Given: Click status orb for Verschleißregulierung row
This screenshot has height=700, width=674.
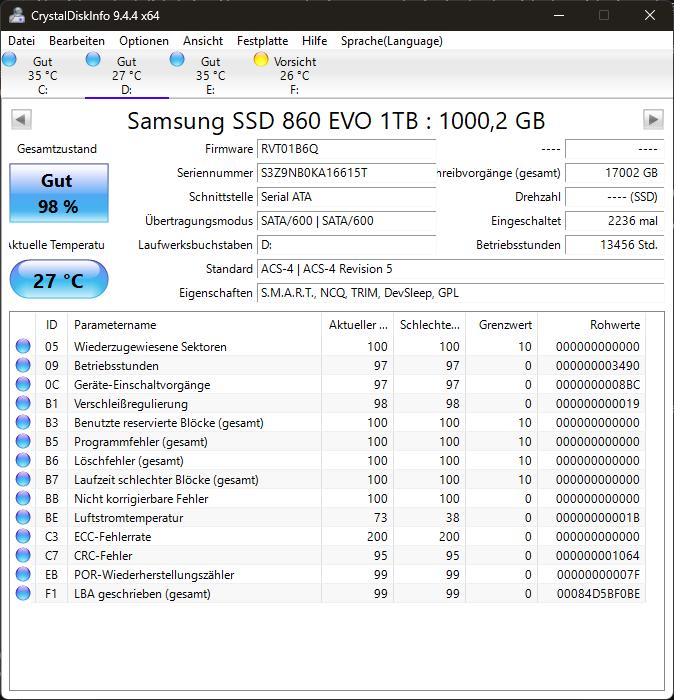Looking at the screenshot, I should click(23, 404).
